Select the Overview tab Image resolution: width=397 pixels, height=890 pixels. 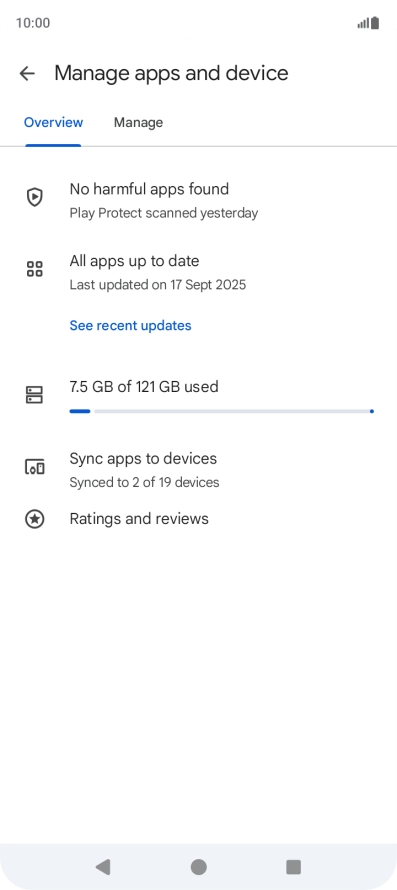click(53, 123)
